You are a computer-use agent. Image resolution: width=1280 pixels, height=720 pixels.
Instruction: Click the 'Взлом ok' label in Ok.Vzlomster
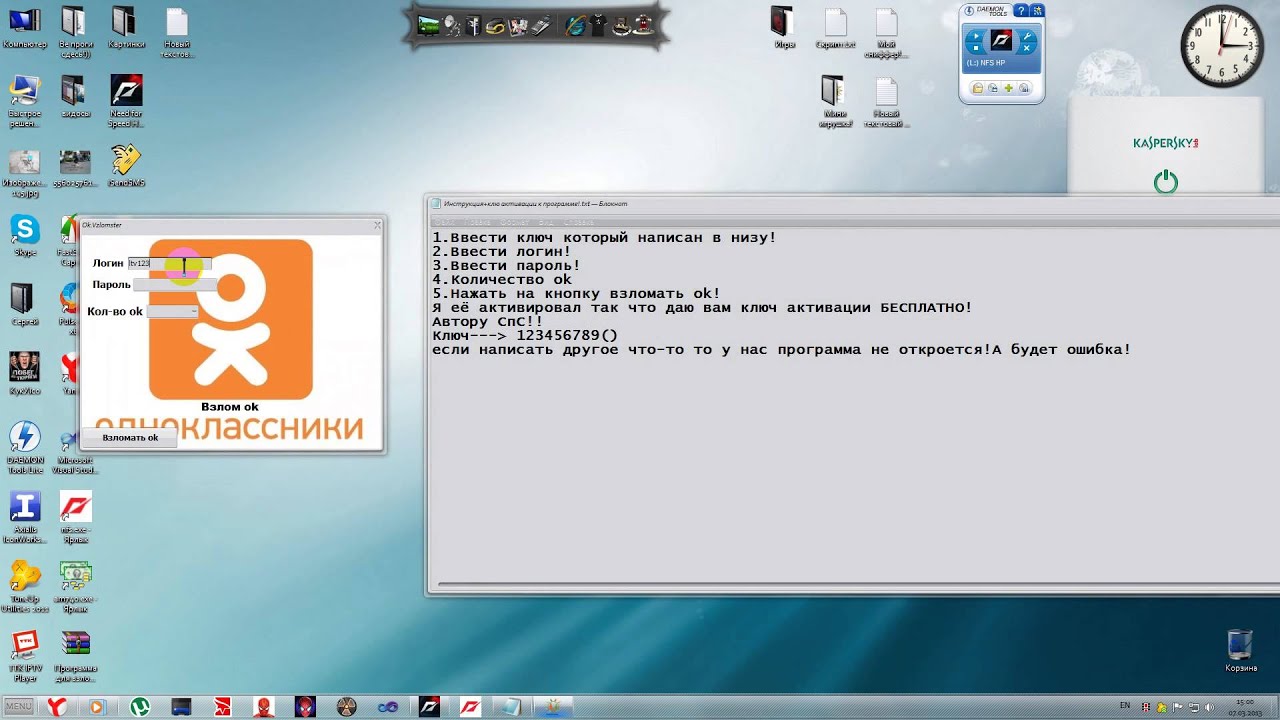[230, 407]
